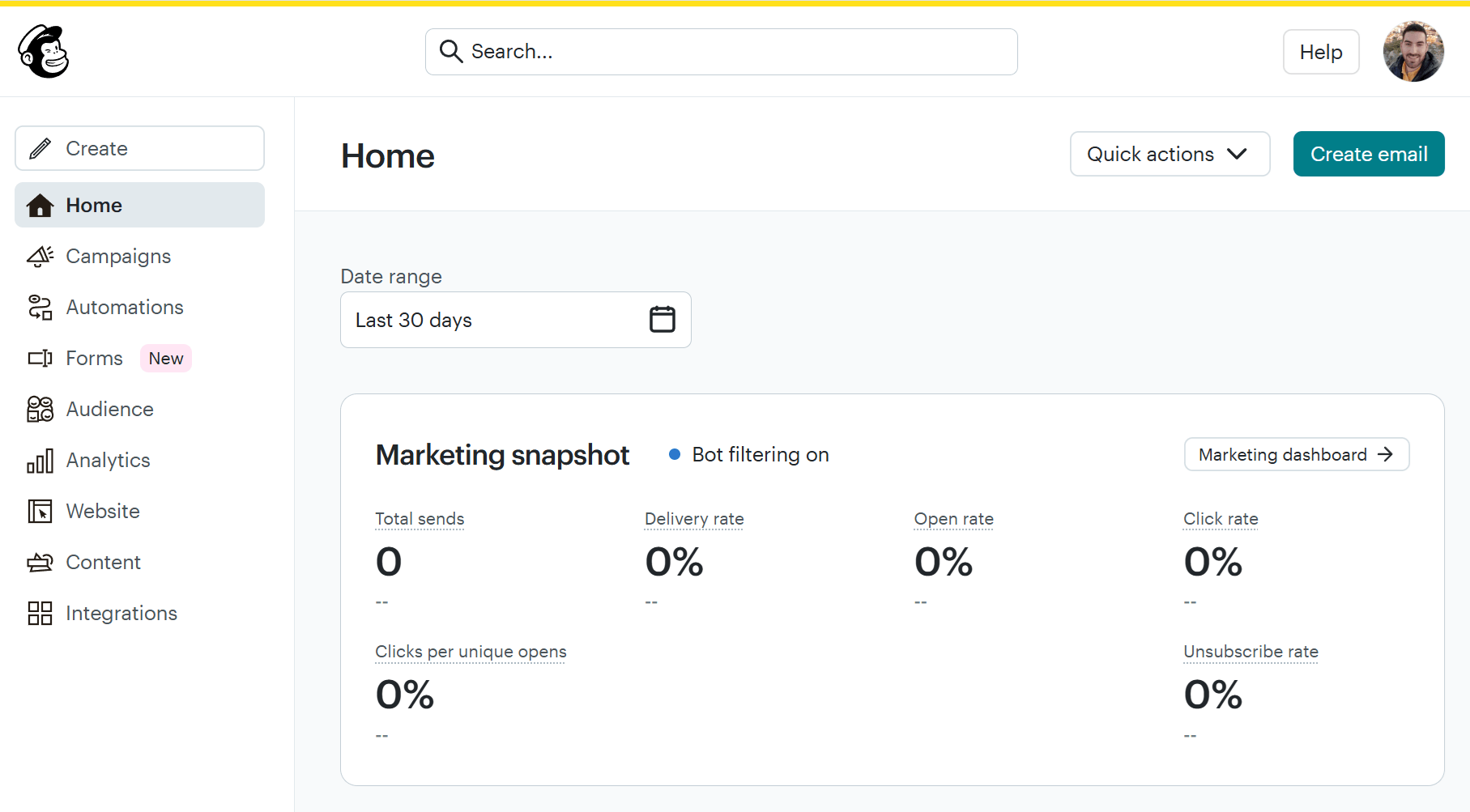The width and height of the screenshot is (1470, 812).
Task: Click the Integrations grid icon
Action: (39, 613)
